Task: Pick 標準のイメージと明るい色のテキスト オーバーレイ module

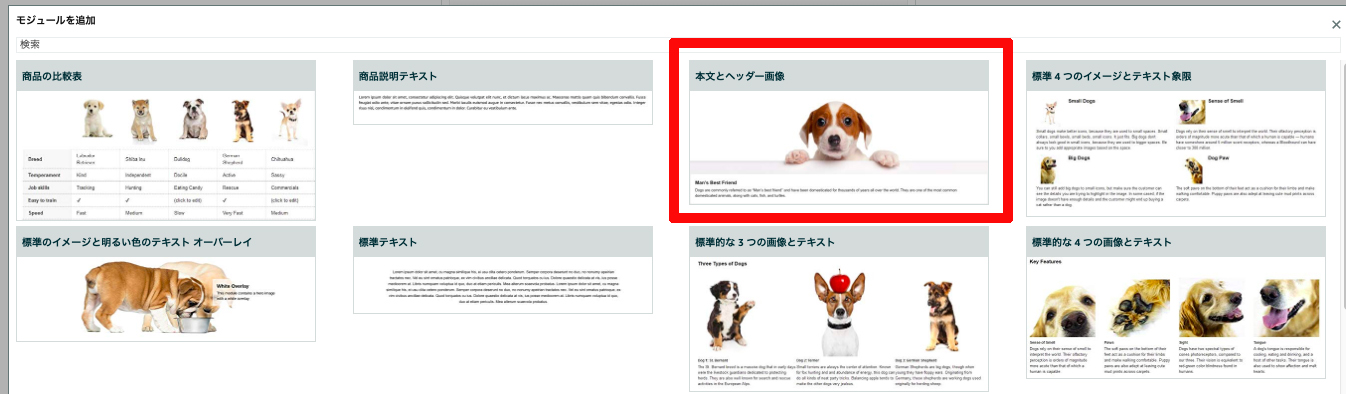Action: pos(166,284)
